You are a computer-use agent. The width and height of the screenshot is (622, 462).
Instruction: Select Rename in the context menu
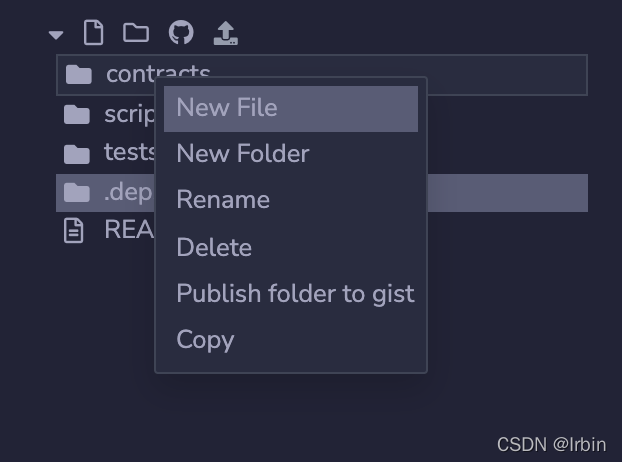(223, 200)
